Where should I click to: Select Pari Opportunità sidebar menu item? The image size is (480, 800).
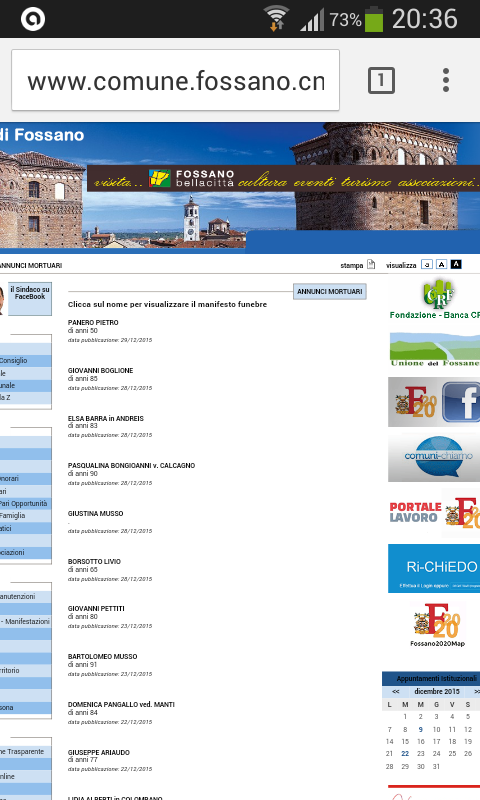point(24,504)
